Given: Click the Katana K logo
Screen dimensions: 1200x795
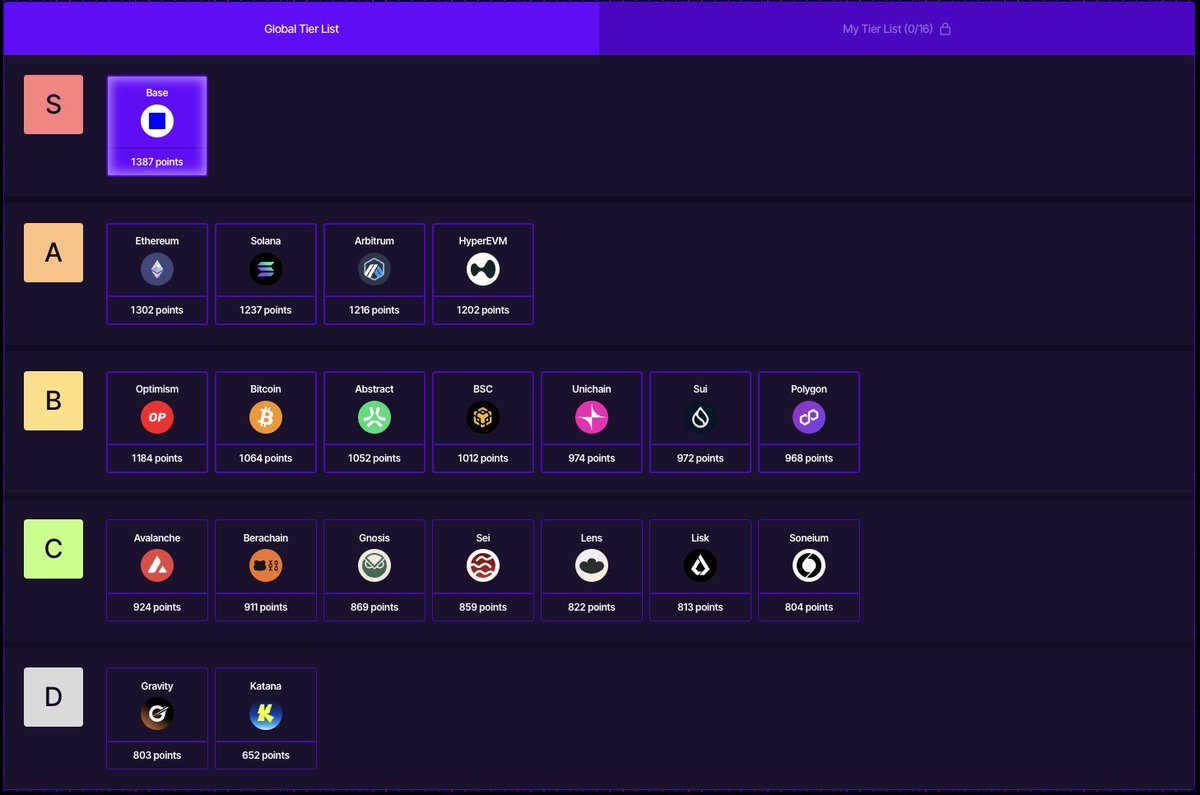Looking at the screenshot, I should click(266, 714).
